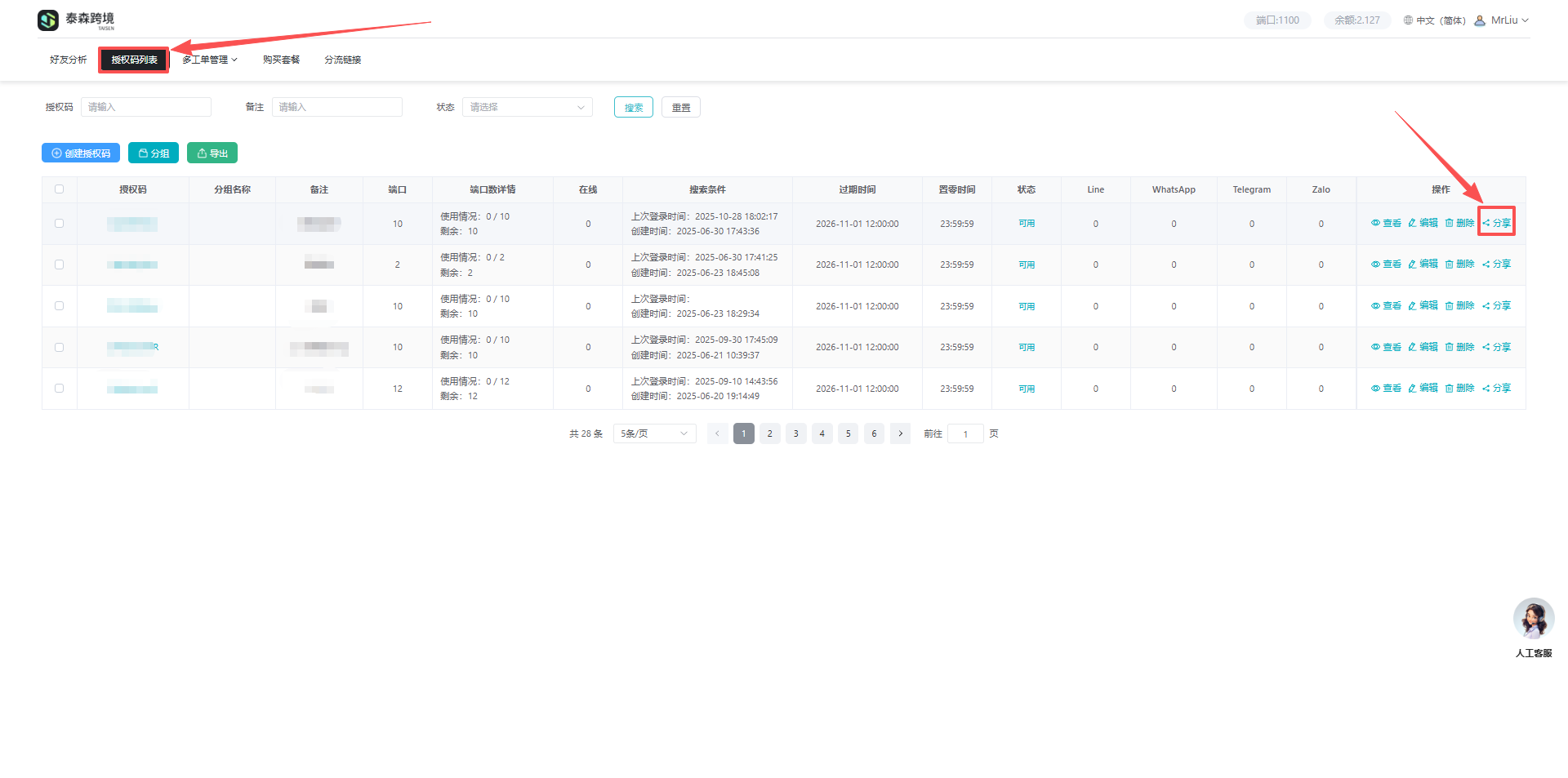Image resolution: width=1568 pixels, height=778 pixels.
Task: Open the 状态 select dropdown
Action: (x=527, y=107)
